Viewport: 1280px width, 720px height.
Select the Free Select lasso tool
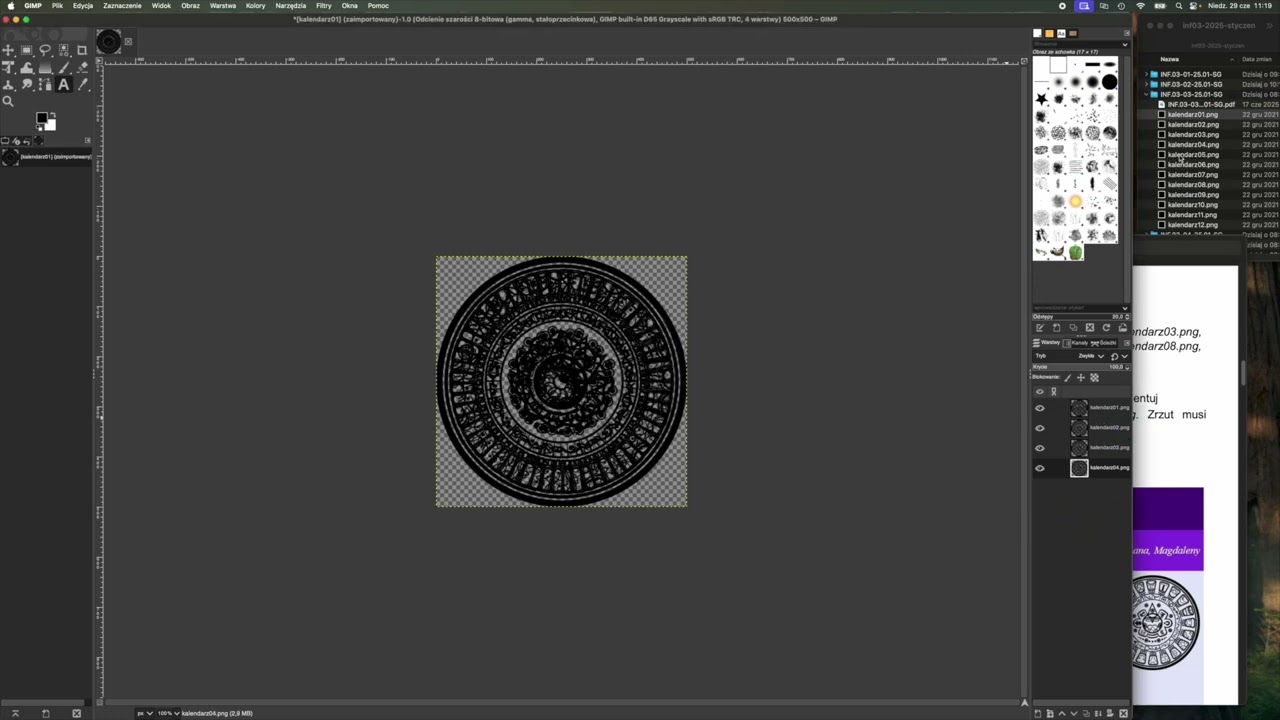pos(45,50)
